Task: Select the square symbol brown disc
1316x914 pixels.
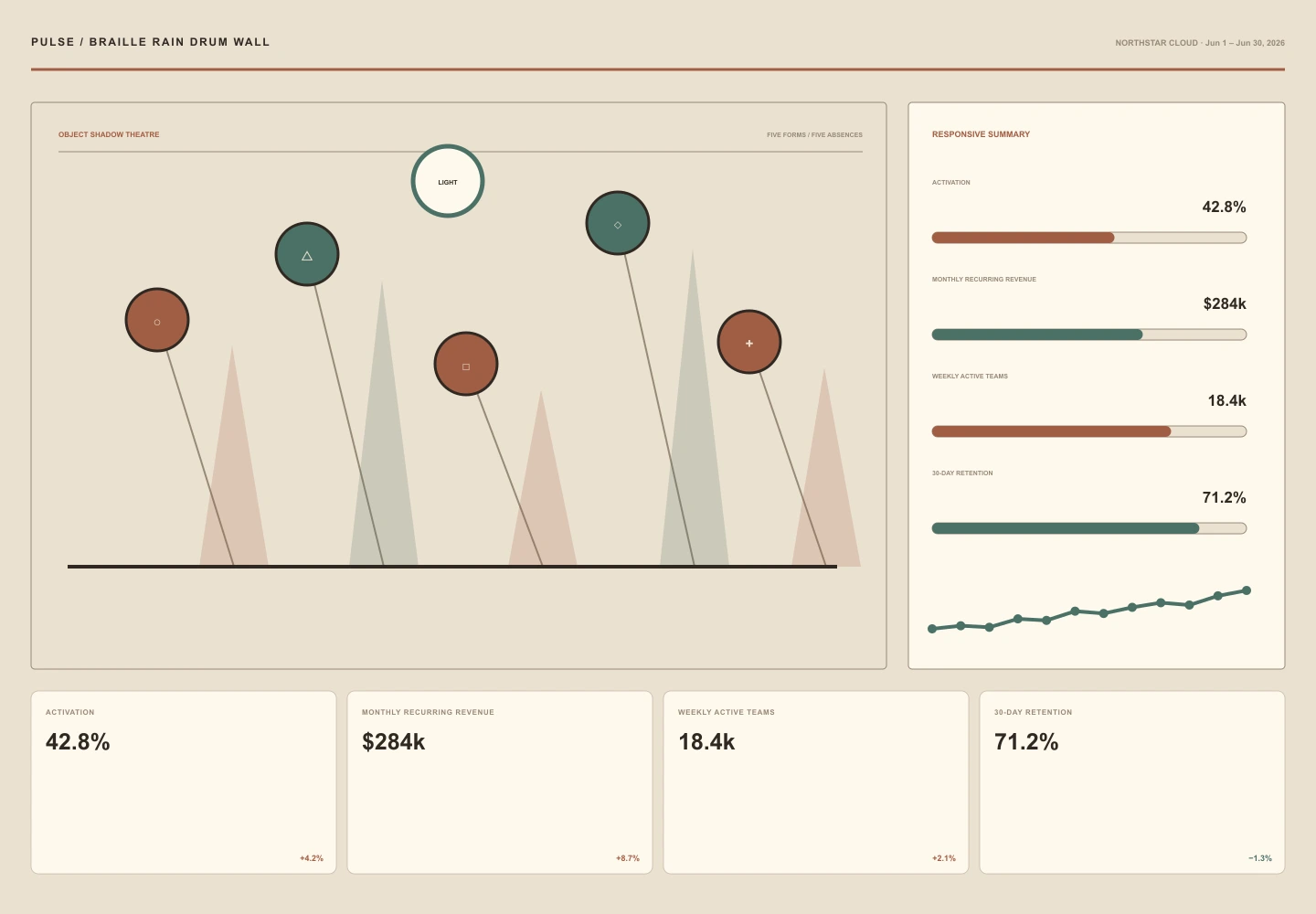Action: point(466,364)
